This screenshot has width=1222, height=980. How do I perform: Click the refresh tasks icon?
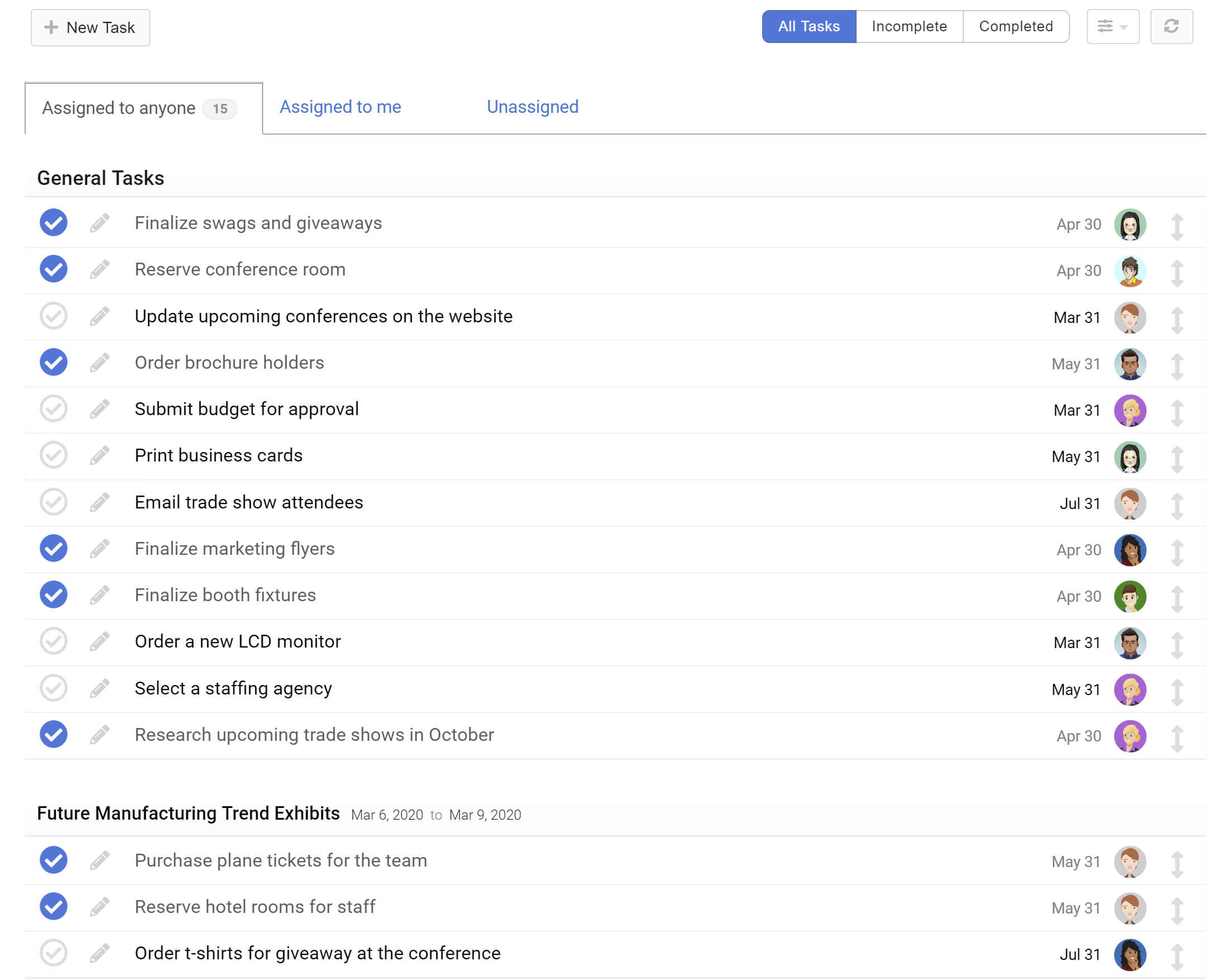(x=1171, y=27)
